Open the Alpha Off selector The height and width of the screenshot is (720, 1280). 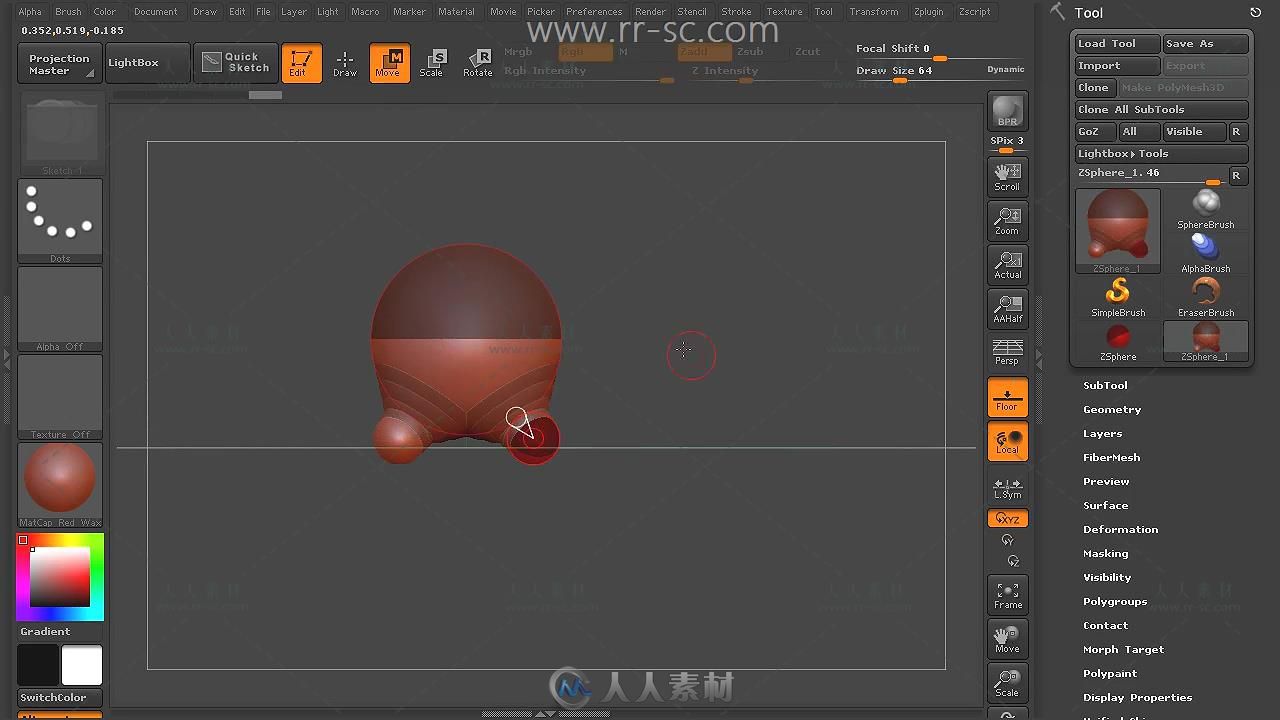(x=60, y=309)
